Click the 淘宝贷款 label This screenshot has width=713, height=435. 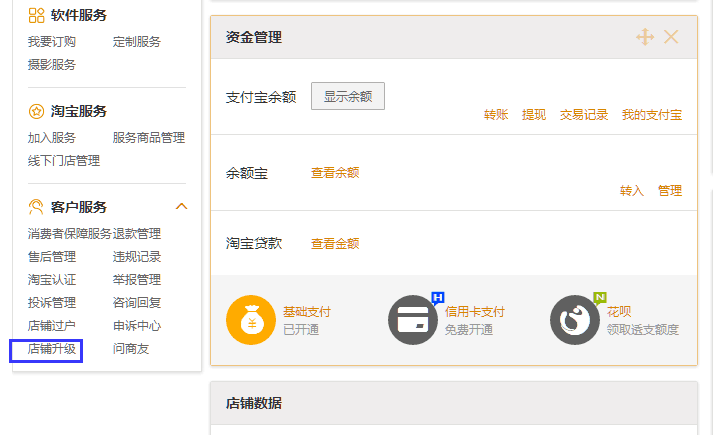(x=254, y=244)
